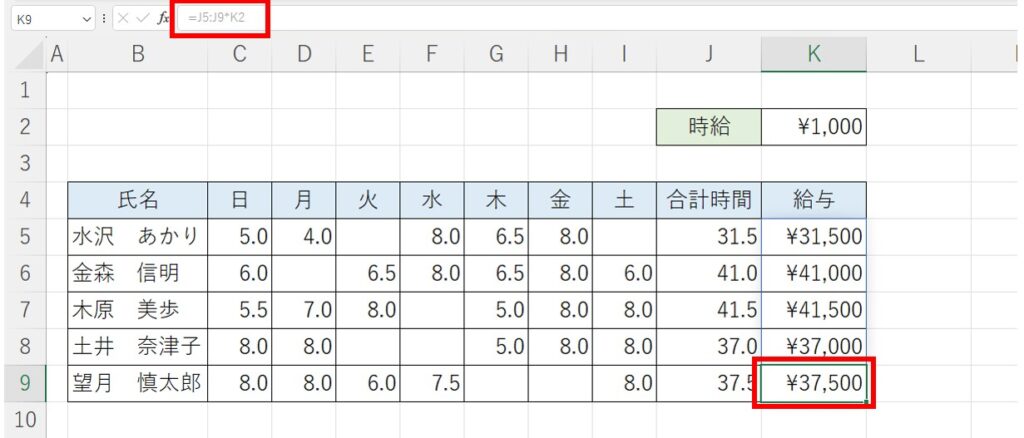Click the Select All corner triangle
Screen dimensions: 1024x438
tap(29, 56)
